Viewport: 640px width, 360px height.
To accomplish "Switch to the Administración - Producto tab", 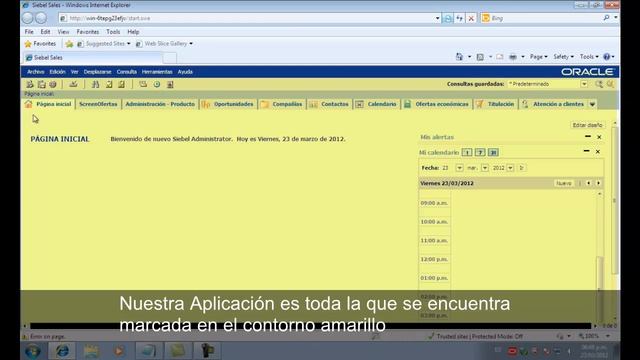I will 160,104.
